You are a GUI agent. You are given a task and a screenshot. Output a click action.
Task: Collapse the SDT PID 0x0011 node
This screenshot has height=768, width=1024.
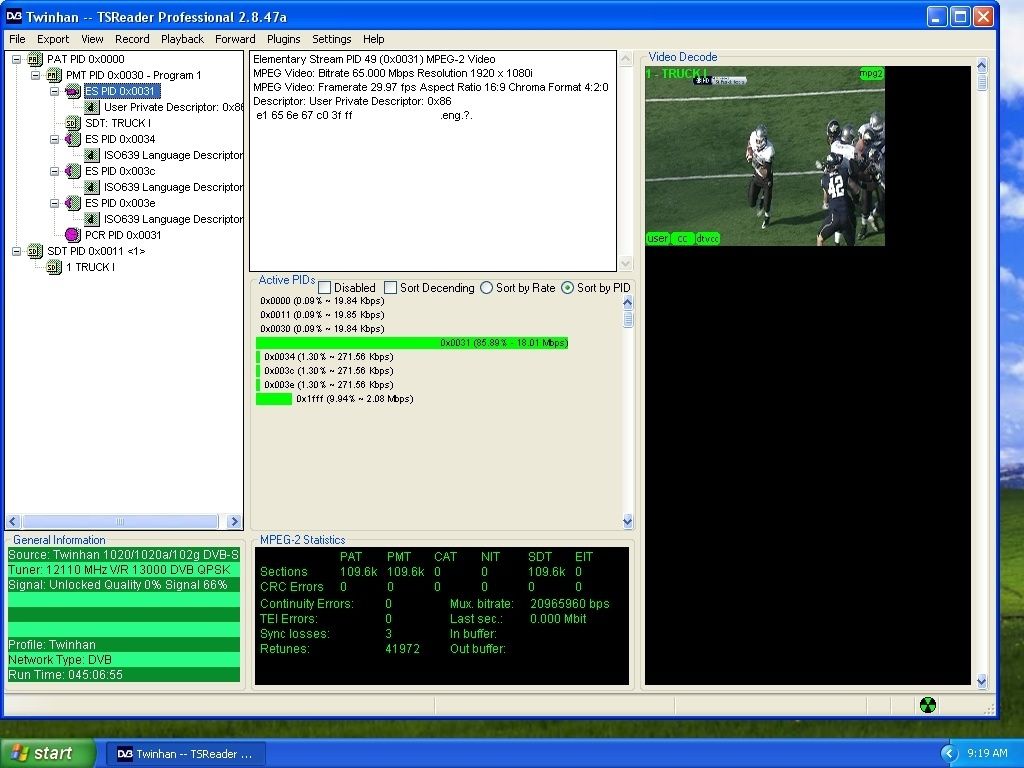tap(16, 251)
